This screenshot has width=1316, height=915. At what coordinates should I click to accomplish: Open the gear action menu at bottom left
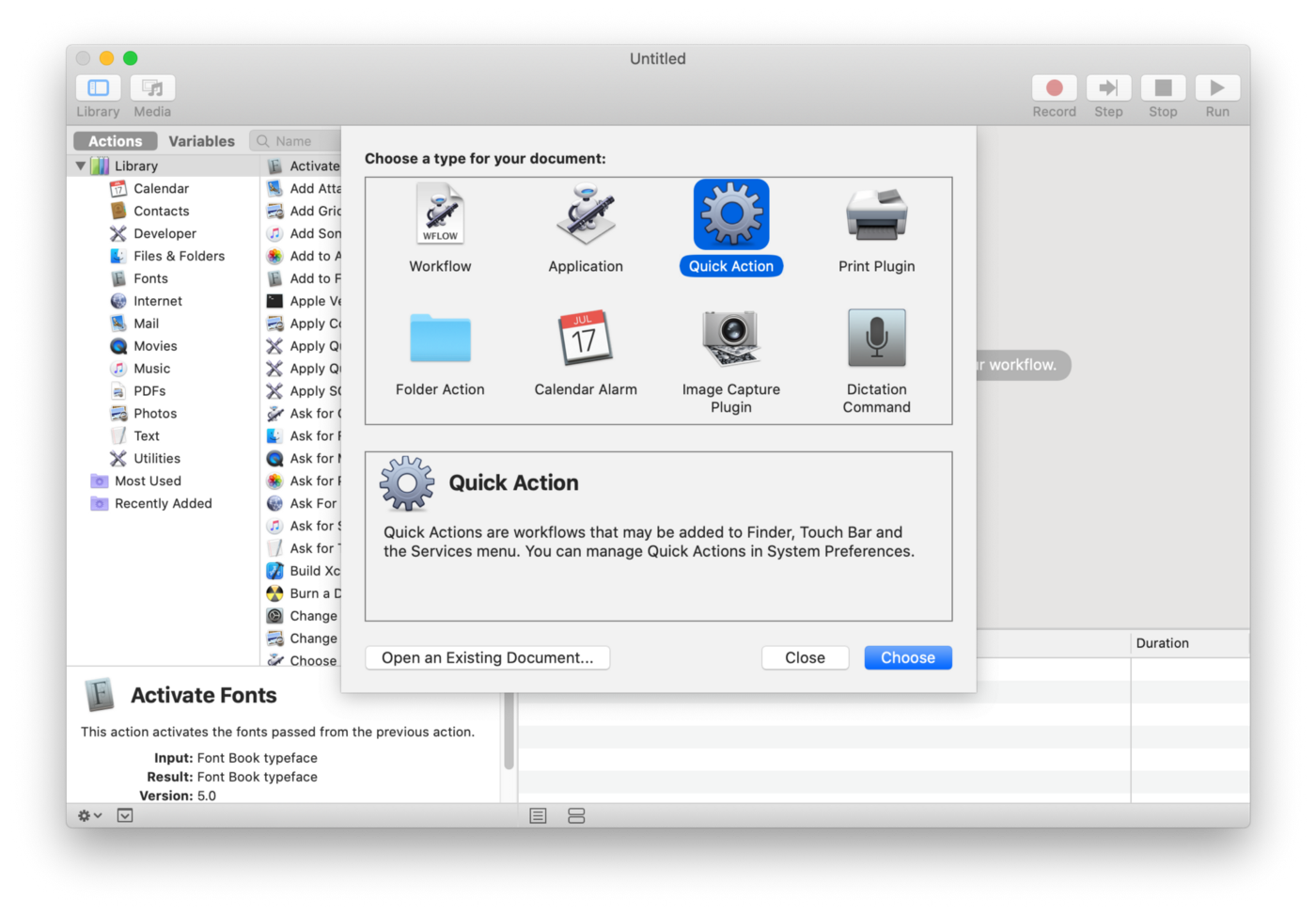pyautogui.click(x=90, y=815)
